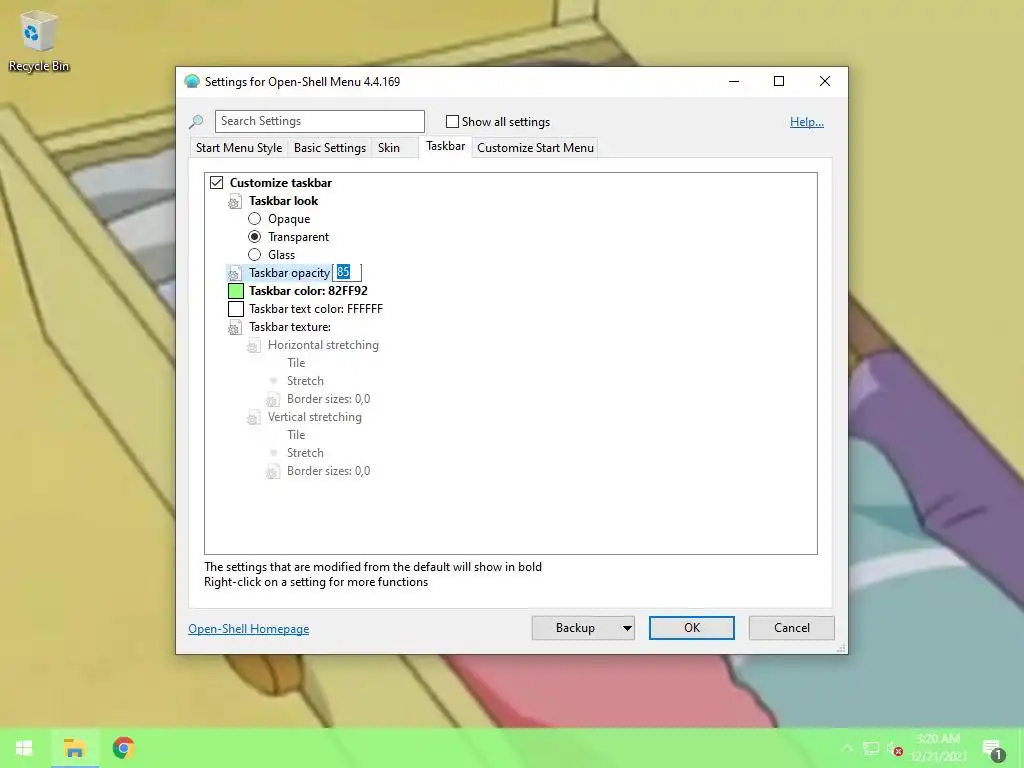Enable Show all settings checkbox
Image resolution: width=1024 pixels, height=768 pixels.
[452, 121]
